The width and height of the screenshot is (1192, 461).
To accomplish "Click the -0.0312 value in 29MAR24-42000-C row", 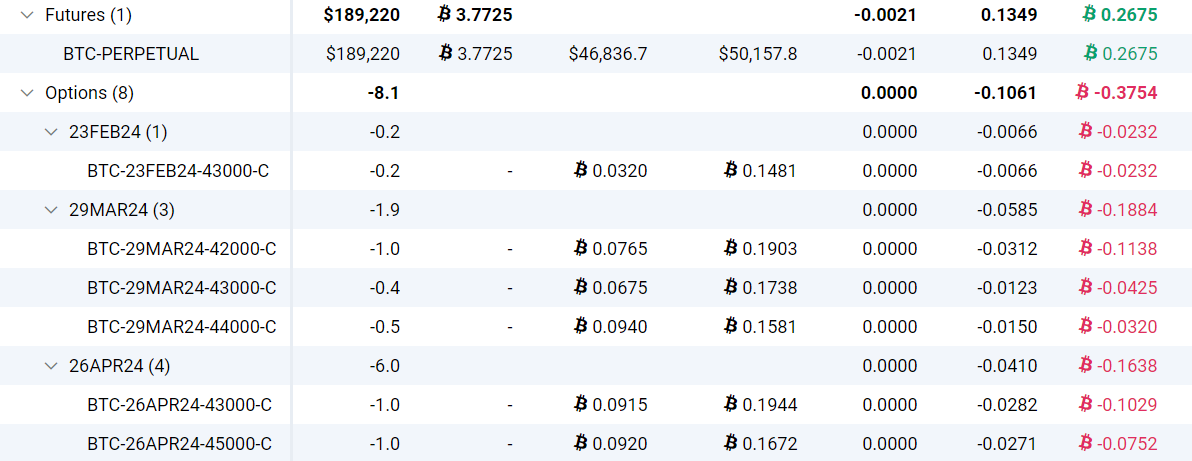I will pos(1007,249).
